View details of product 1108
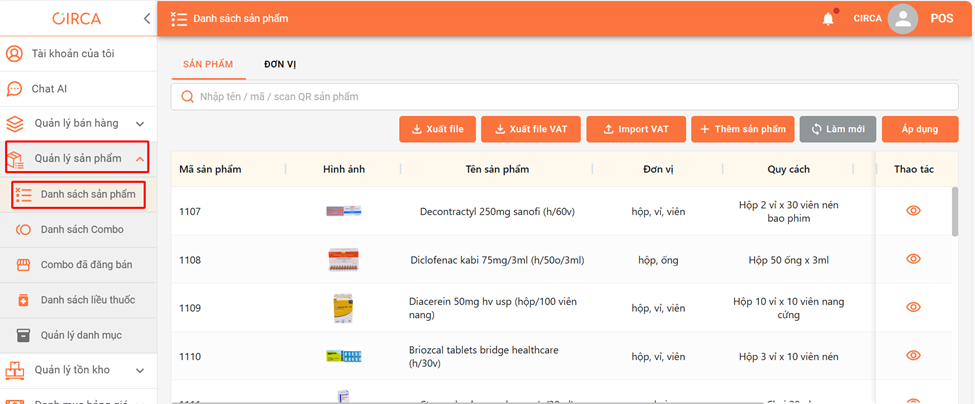 [x=912, y=259]
